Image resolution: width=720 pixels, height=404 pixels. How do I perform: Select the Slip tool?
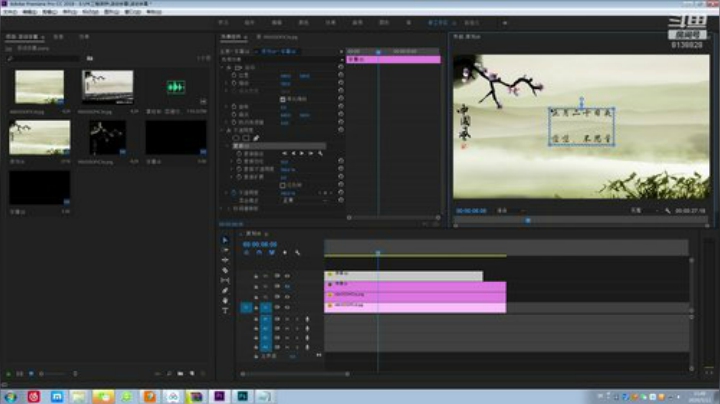(x=225, y=281)
